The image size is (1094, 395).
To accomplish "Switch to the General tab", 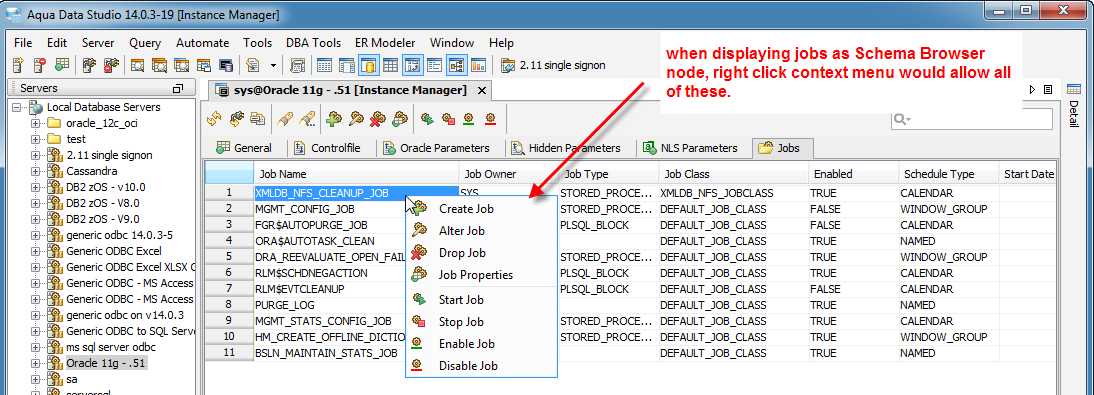I will click(x=243, y=148).
